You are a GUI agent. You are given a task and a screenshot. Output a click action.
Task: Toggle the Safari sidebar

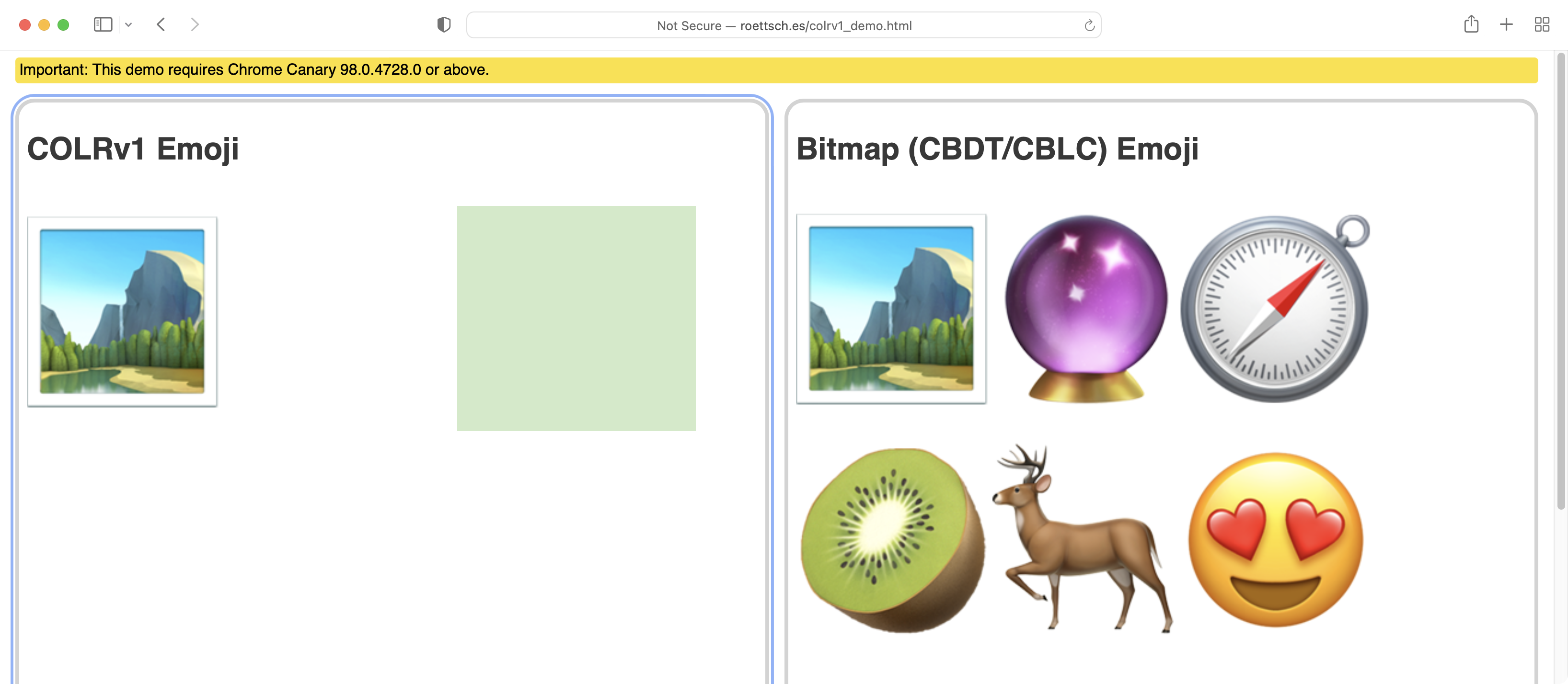click(x=103, y=24)
